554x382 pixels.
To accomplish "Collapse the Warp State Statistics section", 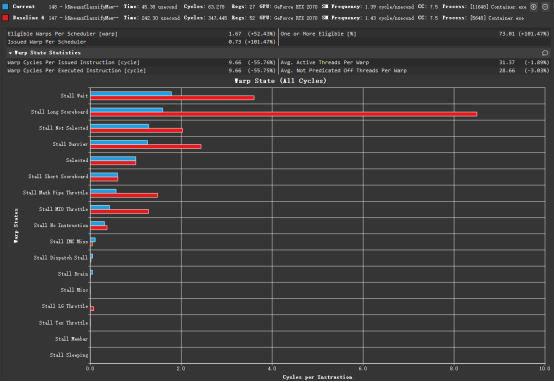I will click(11, 53).
